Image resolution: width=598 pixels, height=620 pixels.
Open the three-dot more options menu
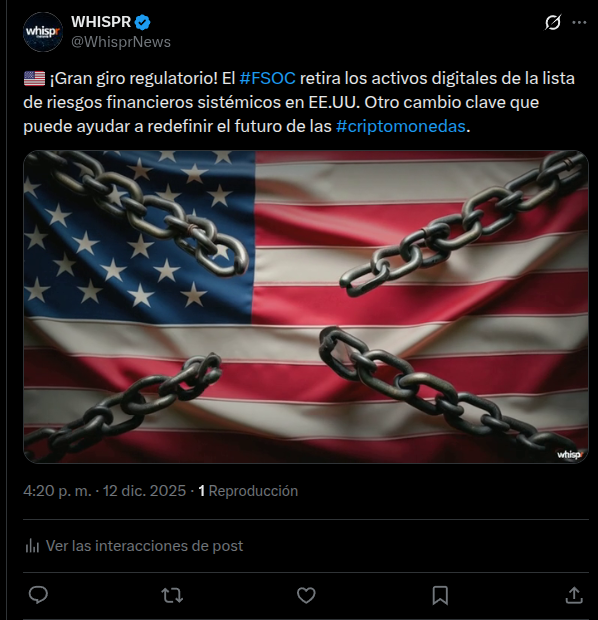coord(579,23)
